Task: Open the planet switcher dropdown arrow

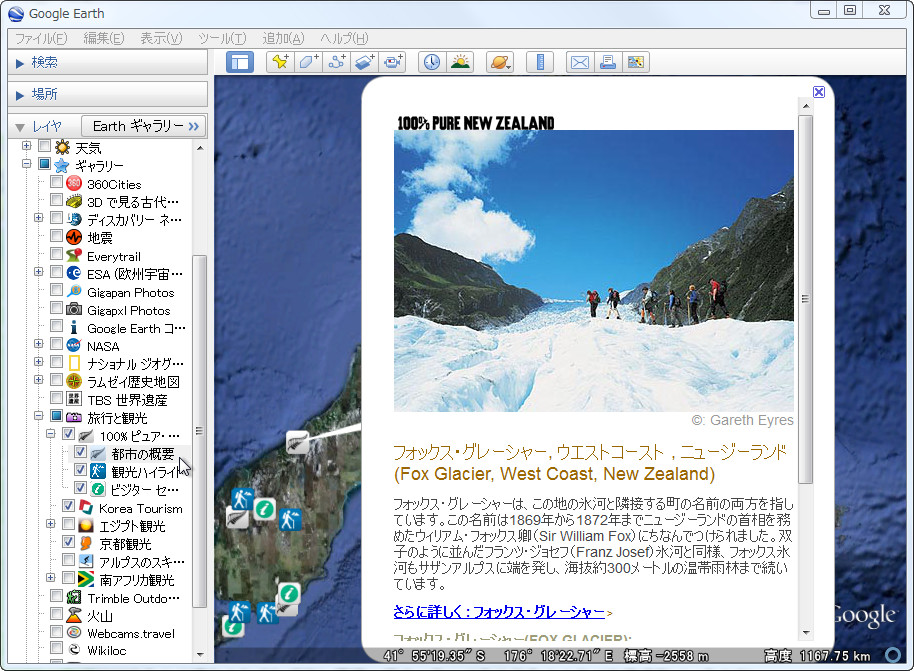Action: click(x=509, y=65)
